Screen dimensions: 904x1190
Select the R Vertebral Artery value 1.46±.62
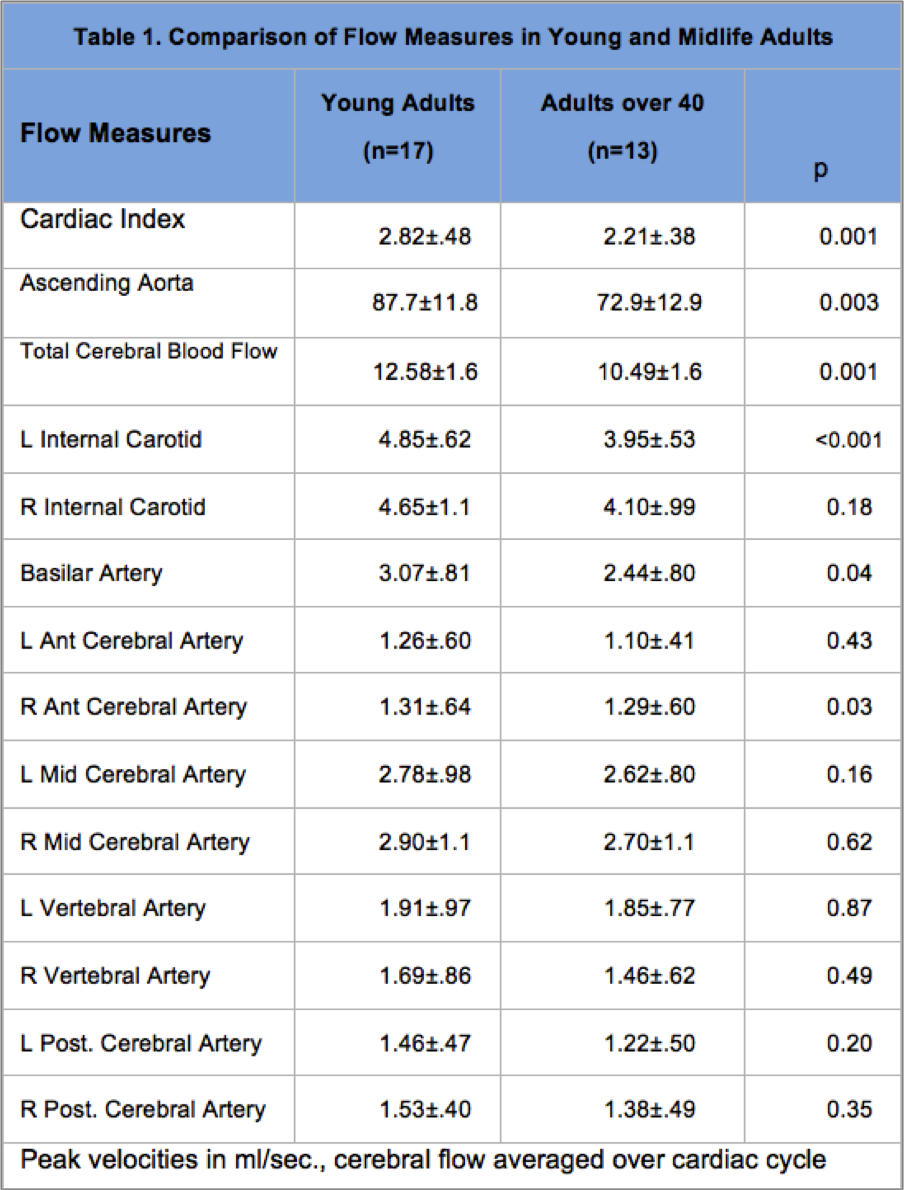click(649, 975)
